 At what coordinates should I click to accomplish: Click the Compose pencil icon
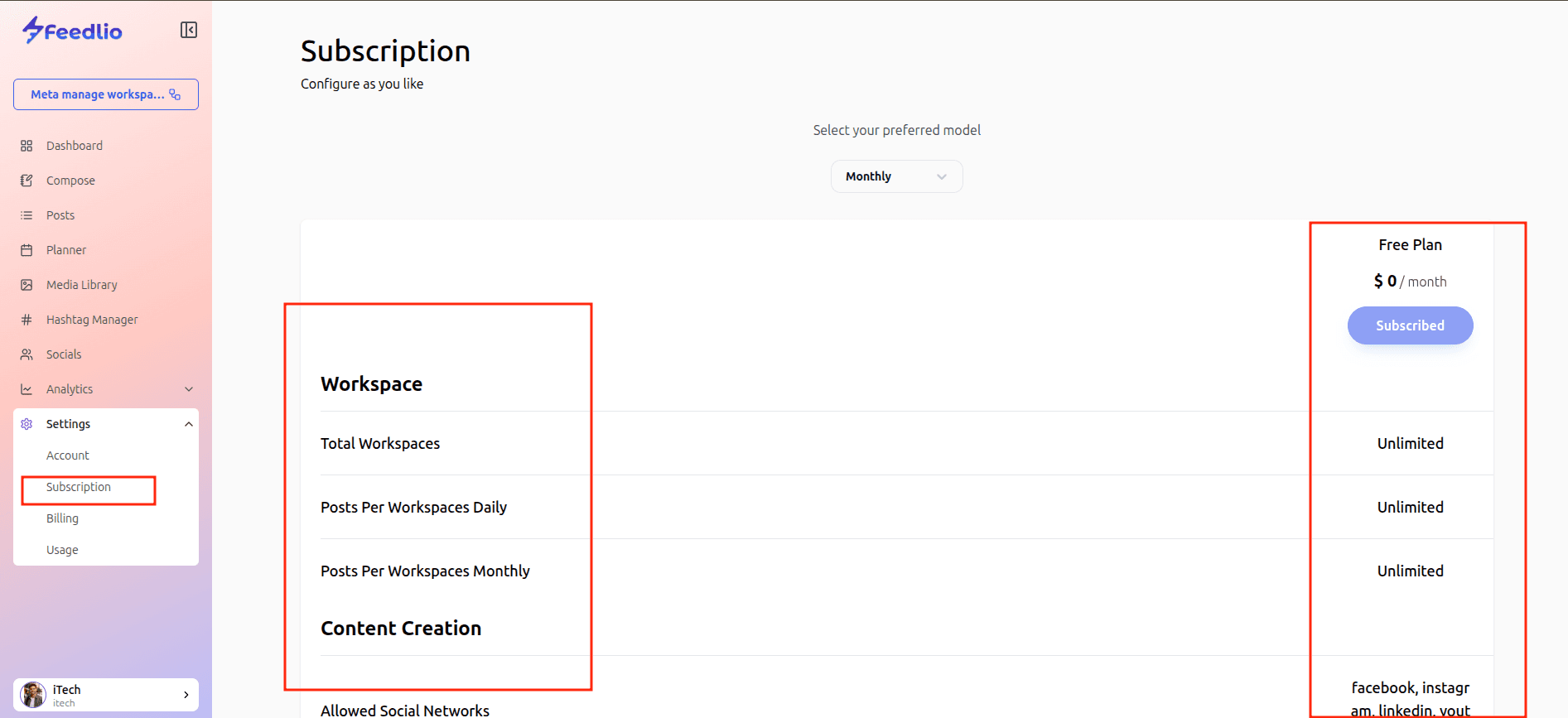click(27, 181)
